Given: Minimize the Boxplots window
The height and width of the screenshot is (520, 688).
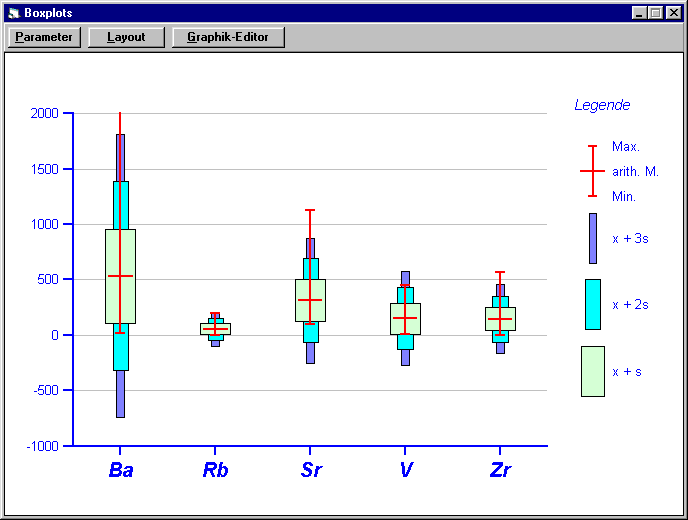Looking at the screenshot, I should click(x=639, y=13).
